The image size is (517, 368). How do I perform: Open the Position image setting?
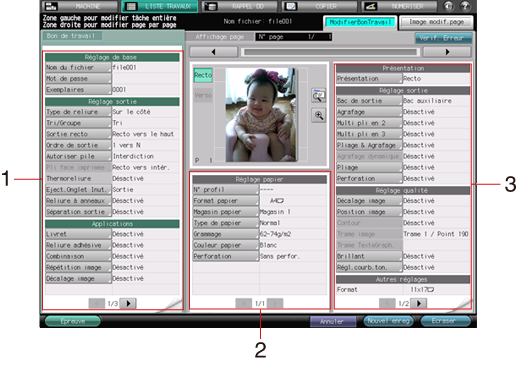pyautogui.click(x=369, y=212)
